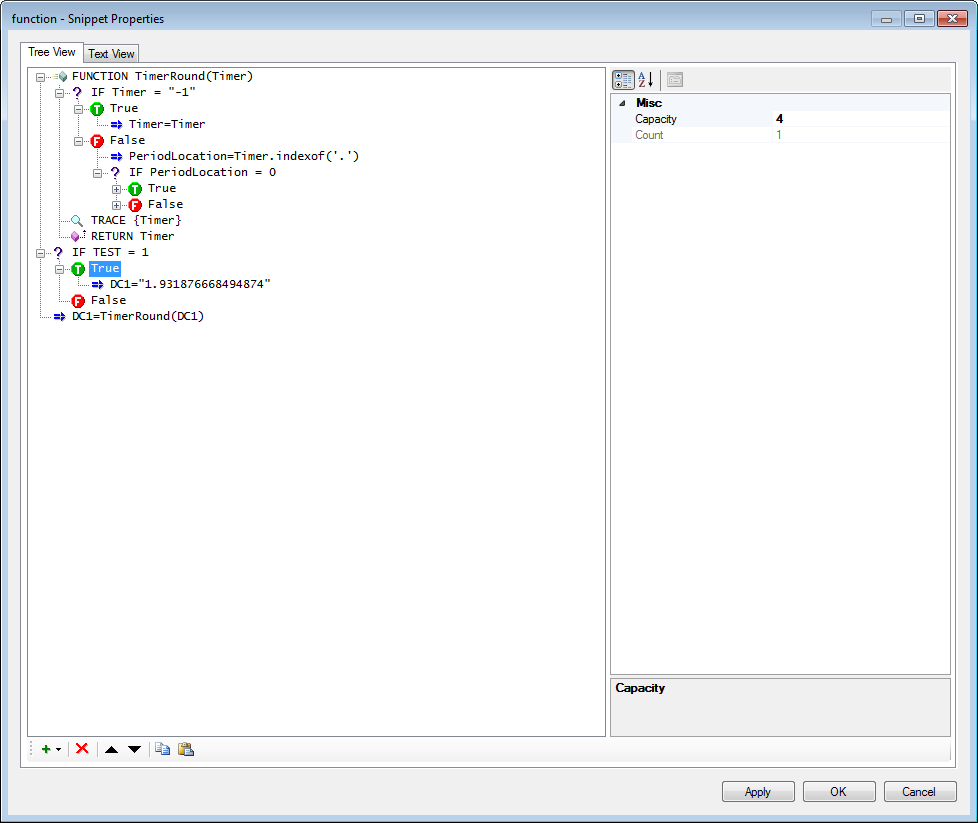Click the Capacity value field

860,119
